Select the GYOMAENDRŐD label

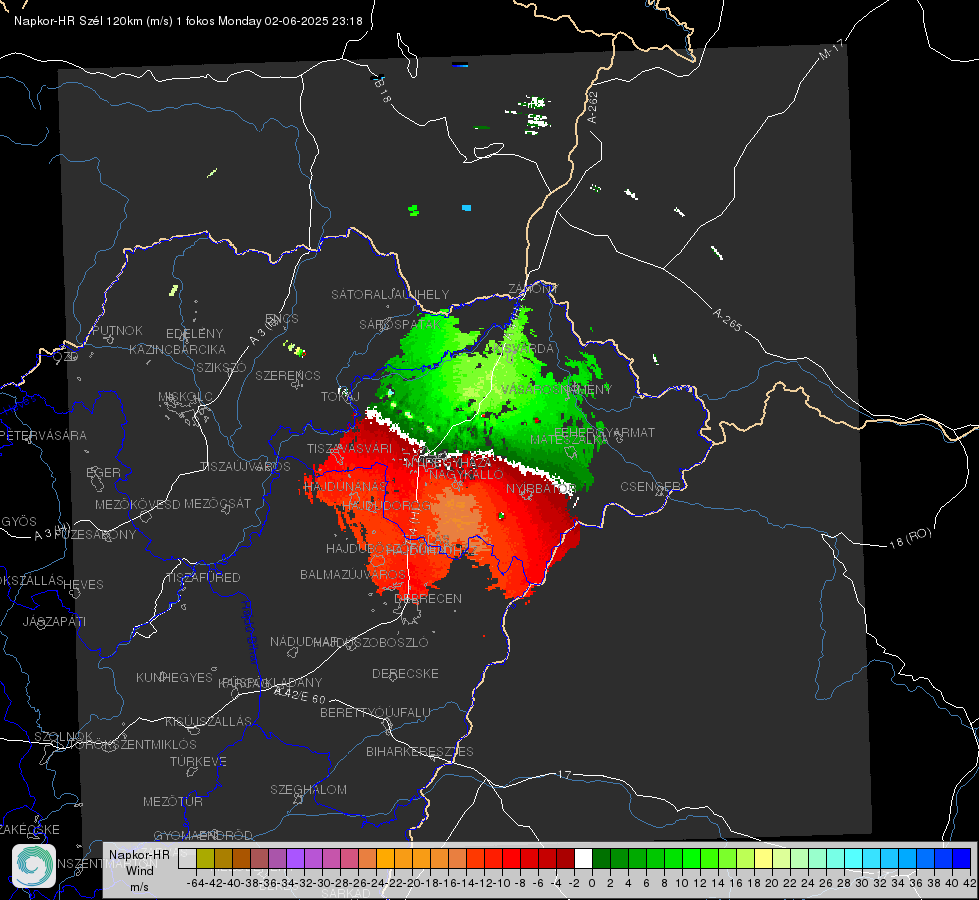click(x=203, y=835)
